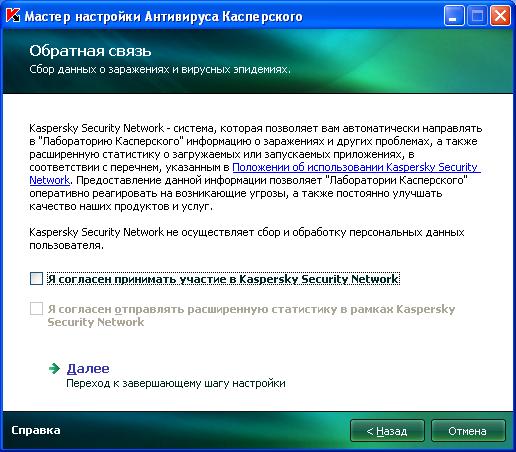The height and width of the screenshot is (452, 516).
Task: Cancel setup with the Отмена button
Action: 468,431
